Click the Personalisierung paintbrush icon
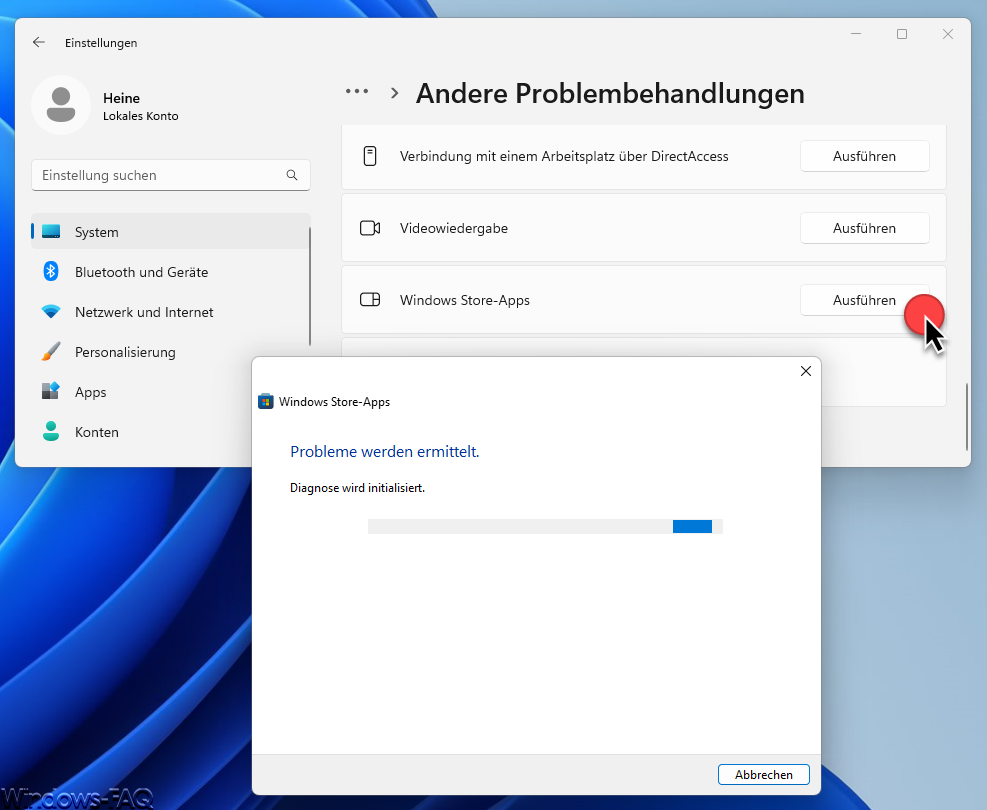 click(x=51, y=351)
